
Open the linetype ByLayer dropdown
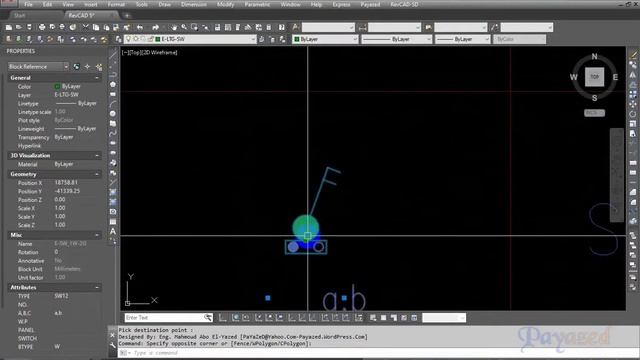429,39
